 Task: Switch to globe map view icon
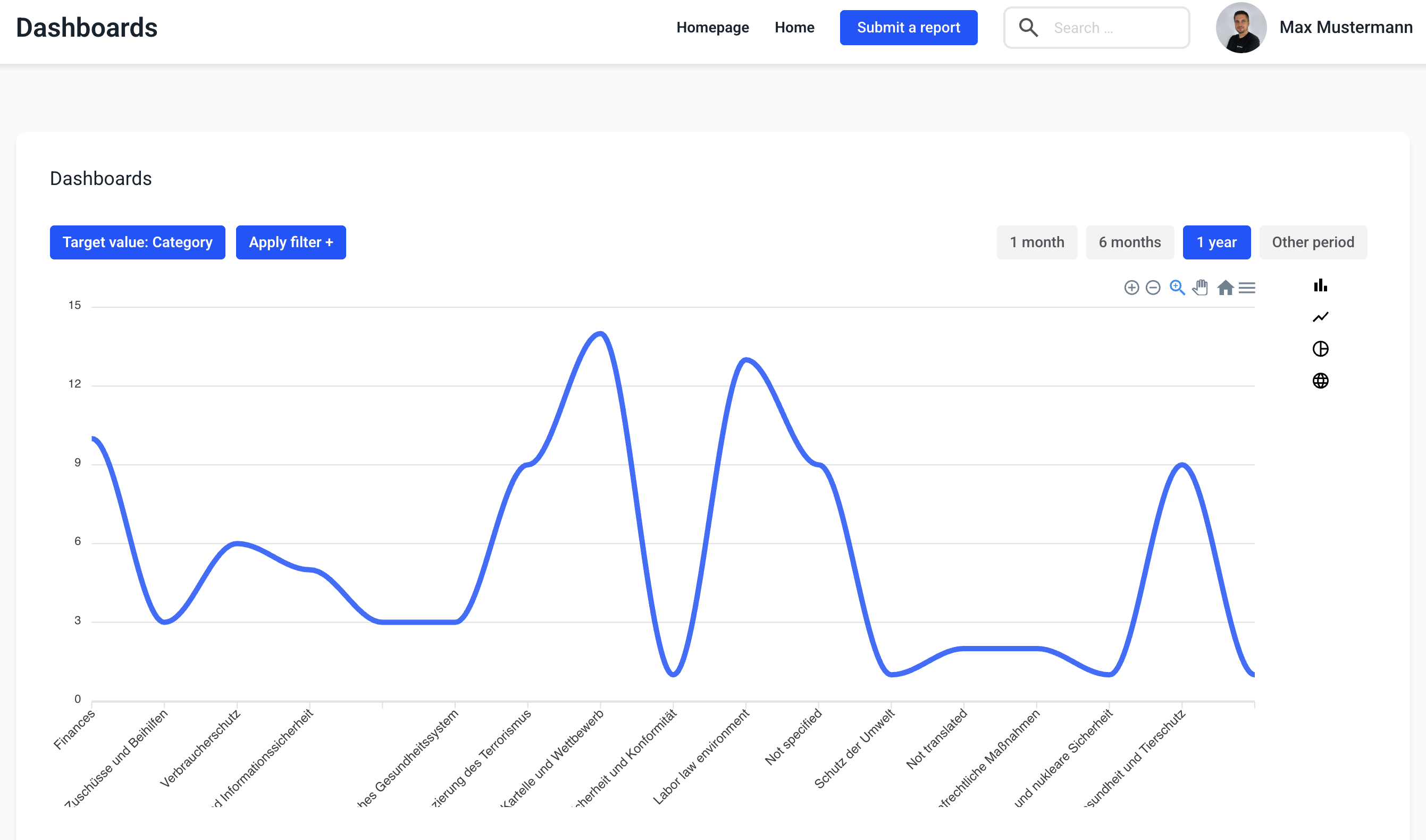pos(1320,380)
